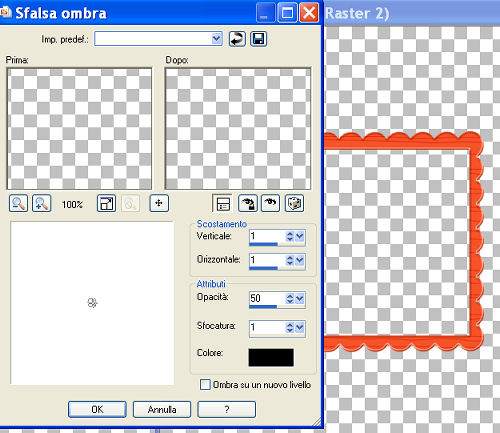The height and width of the screenshot is (433, 500).
Task: Click the navigate preview arrows icon
Action: click(159, 203)
